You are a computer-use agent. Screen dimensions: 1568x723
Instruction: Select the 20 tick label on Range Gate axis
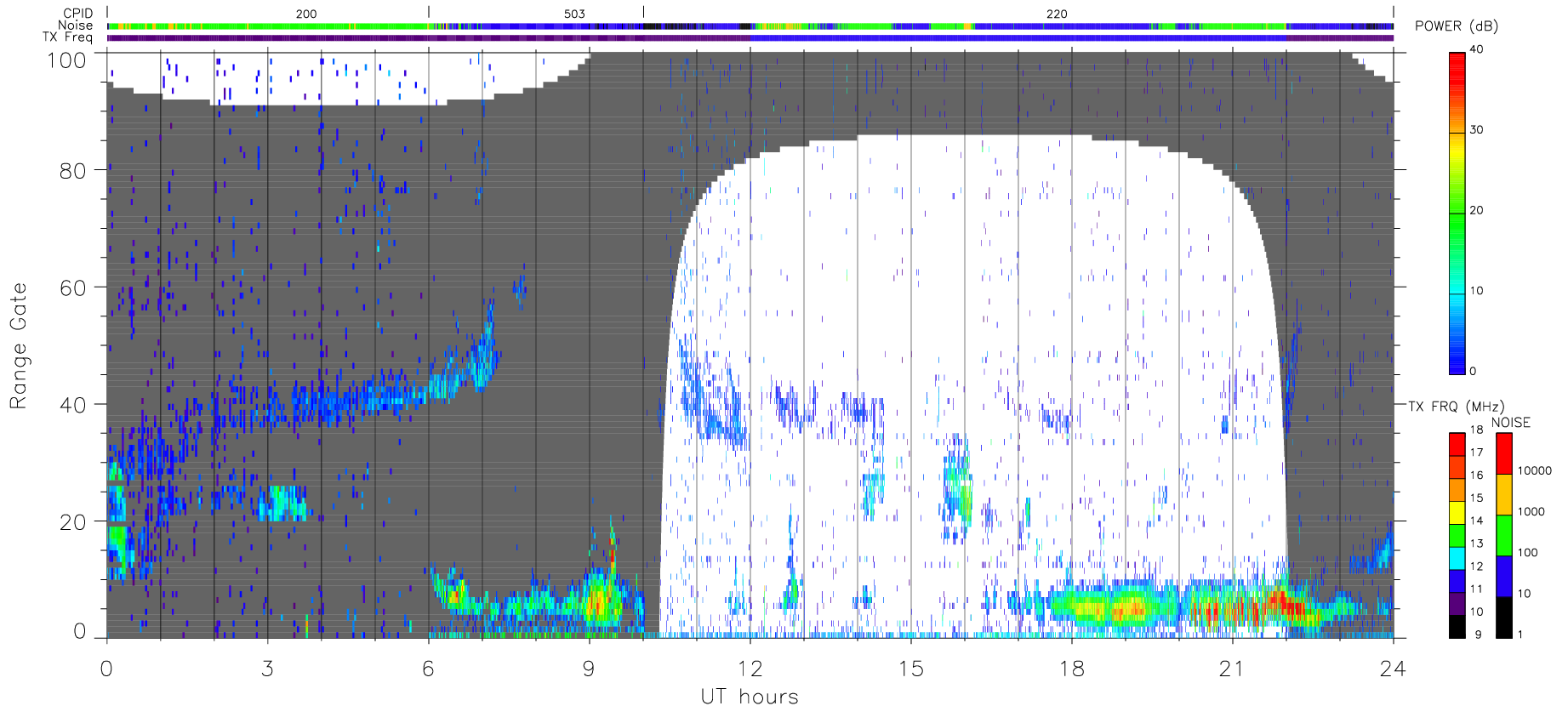click(x=72, y=522)
